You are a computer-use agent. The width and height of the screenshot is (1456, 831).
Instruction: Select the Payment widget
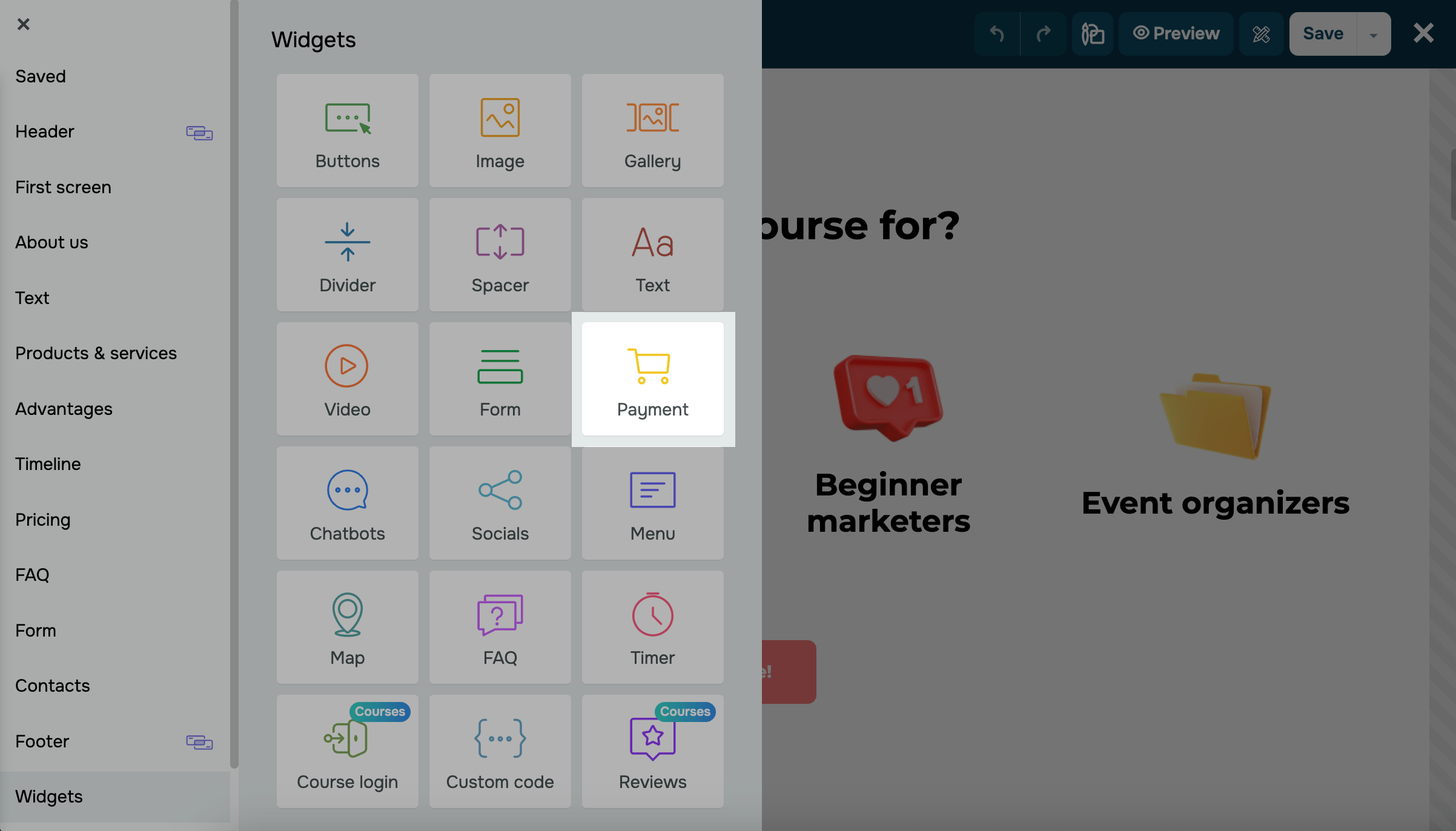tap(652, 379)
